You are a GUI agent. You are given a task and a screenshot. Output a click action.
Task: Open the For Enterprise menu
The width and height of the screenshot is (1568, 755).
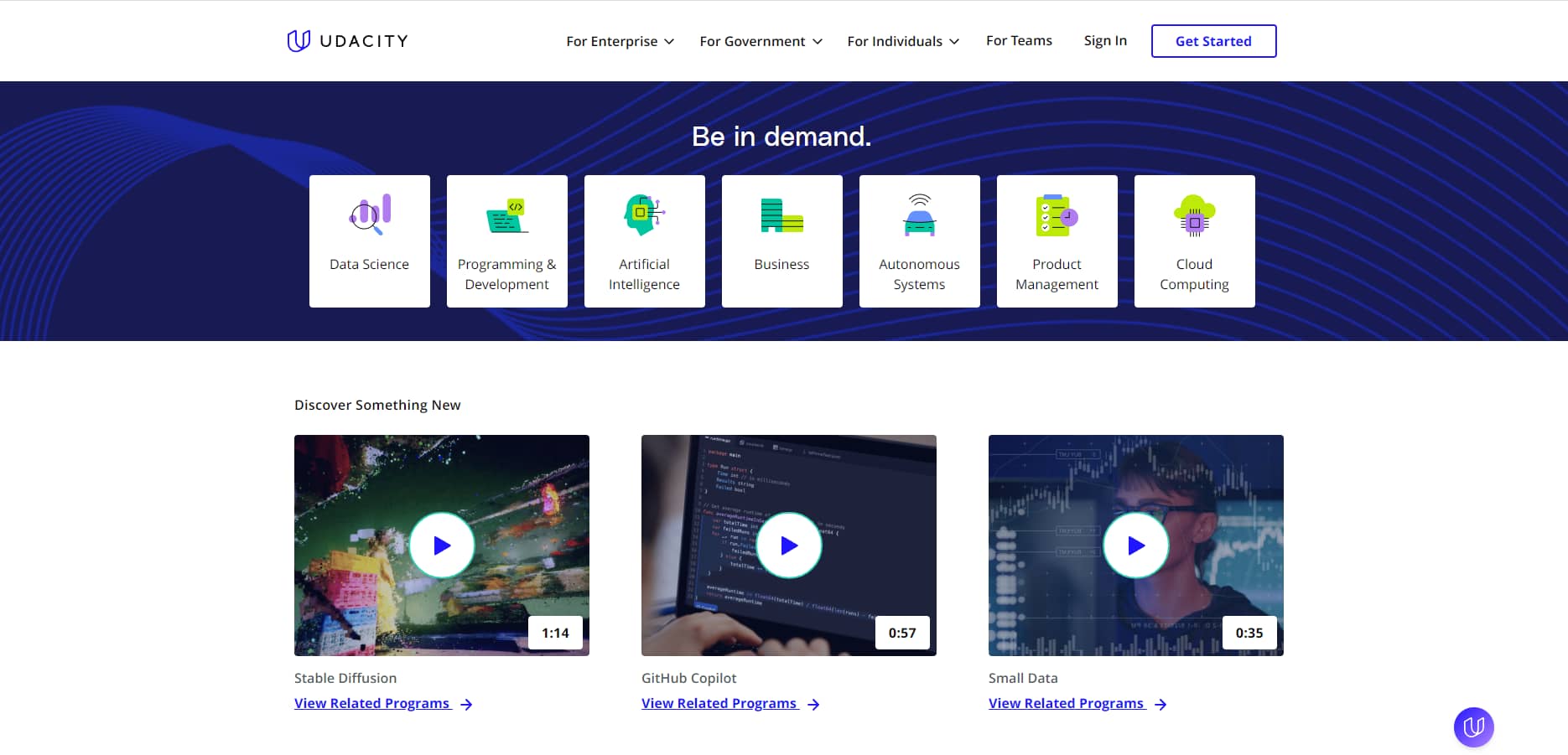pyautogui.click(x=620, y=41)
